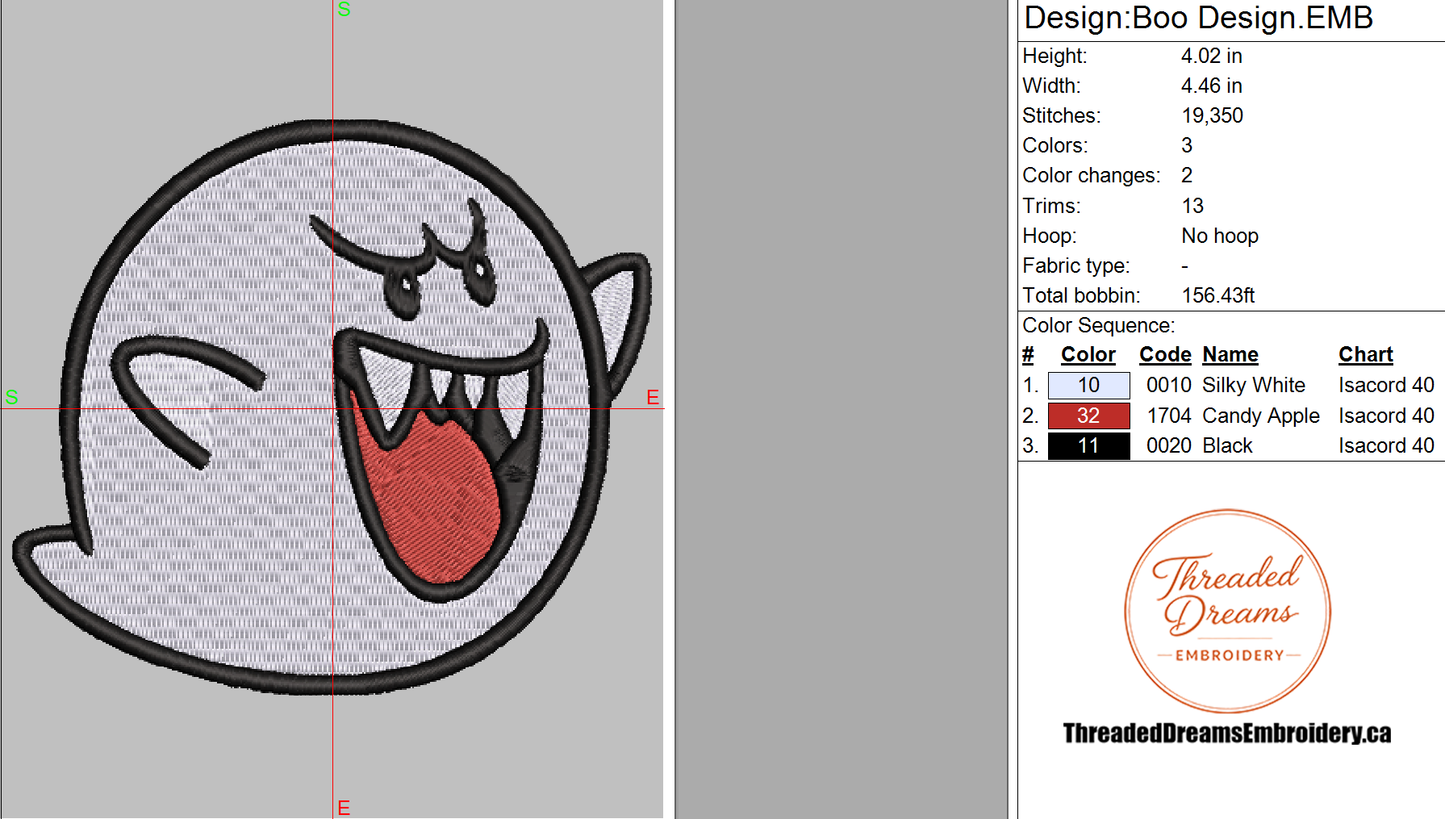Click the Threaded Dreams Embroidery circular logo
The width and height of the screenshot is (1445, 819).
1227,612
